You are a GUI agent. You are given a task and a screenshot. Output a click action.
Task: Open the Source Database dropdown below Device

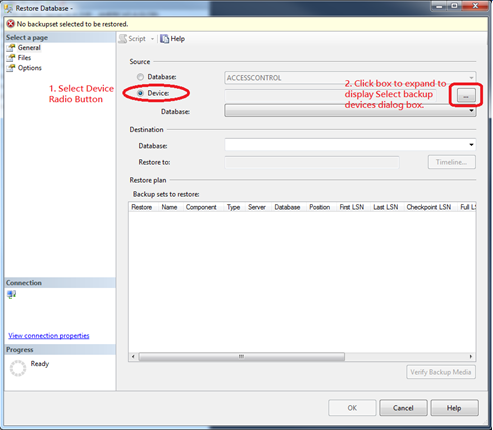click(x=350, y=111)
